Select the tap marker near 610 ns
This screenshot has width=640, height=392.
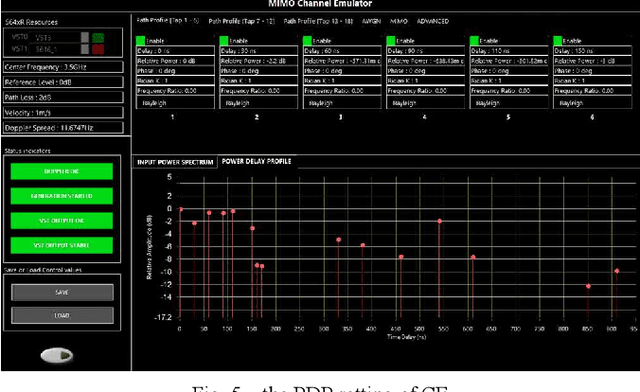473,257
